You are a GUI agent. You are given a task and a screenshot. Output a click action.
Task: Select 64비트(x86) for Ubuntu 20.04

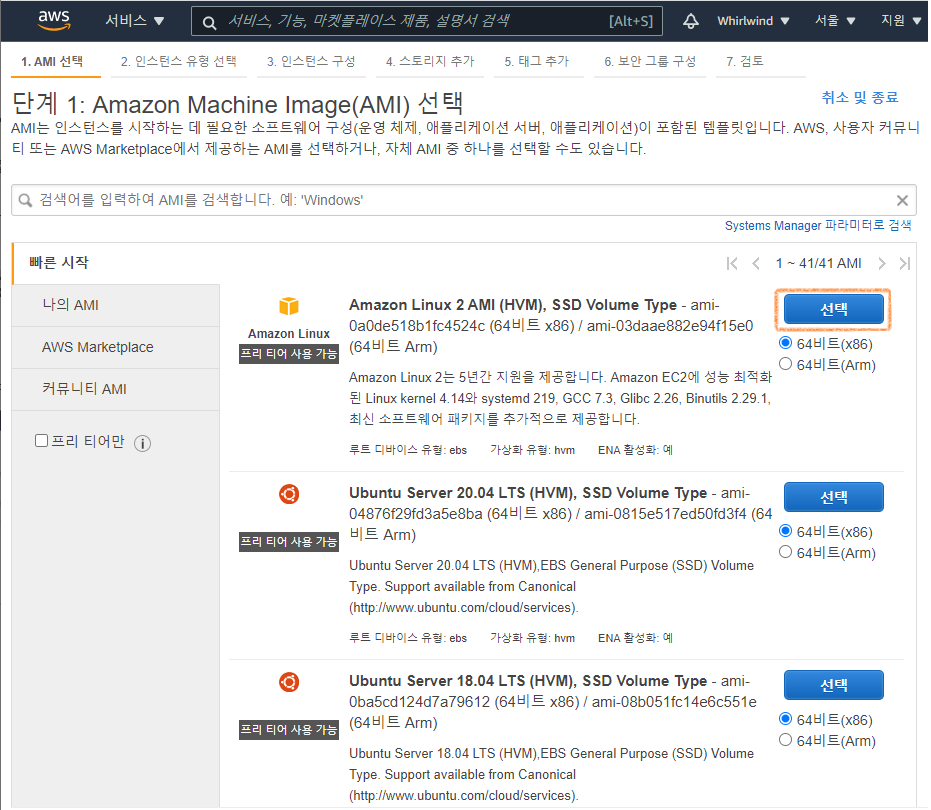[786, 530]
